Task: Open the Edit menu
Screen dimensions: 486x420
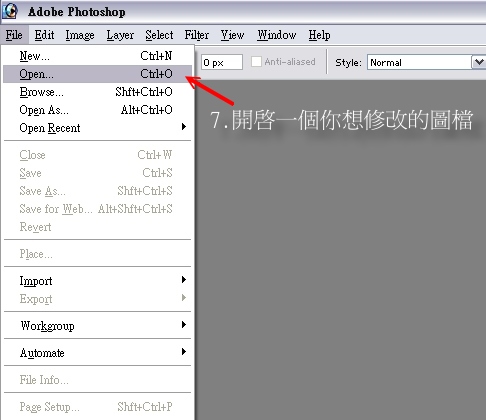Action: tap(44, 35)
